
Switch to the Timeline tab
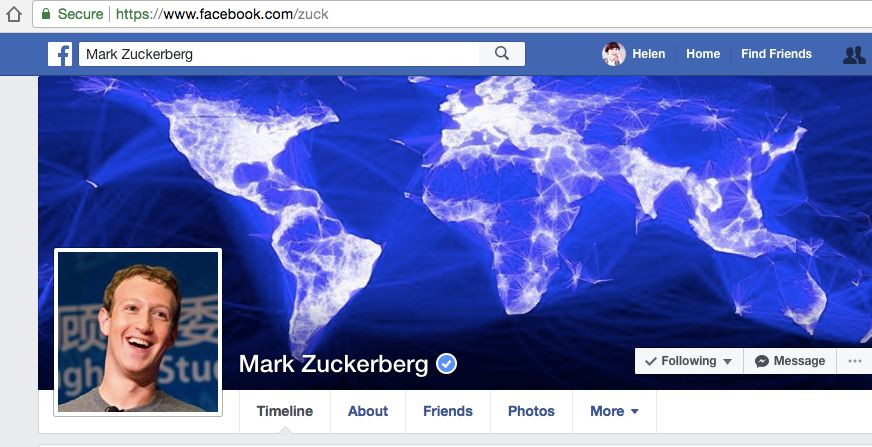tap(285, 411)
